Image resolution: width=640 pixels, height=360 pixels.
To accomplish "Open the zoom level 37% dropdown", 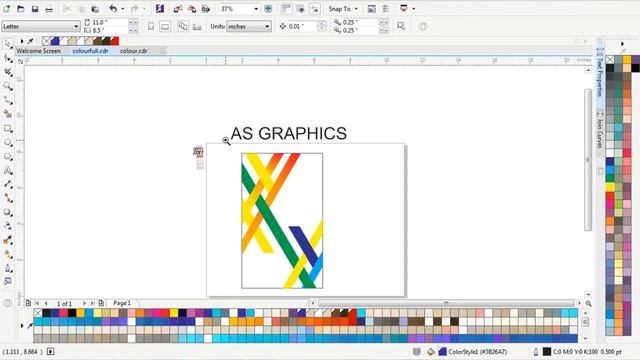I will [256, 9].
